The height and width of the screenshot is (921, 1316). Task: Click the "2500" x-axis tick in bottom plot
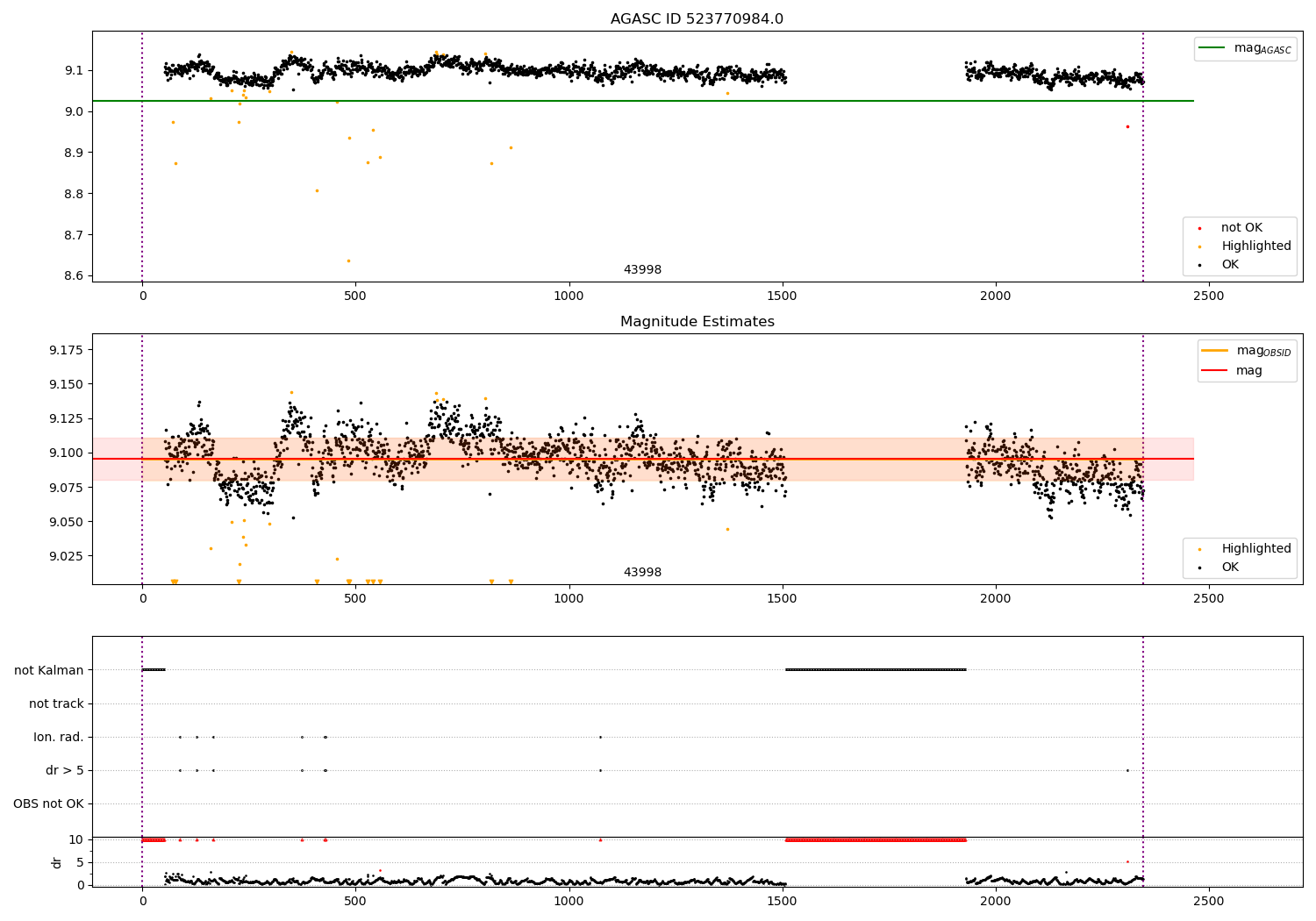1209,902
